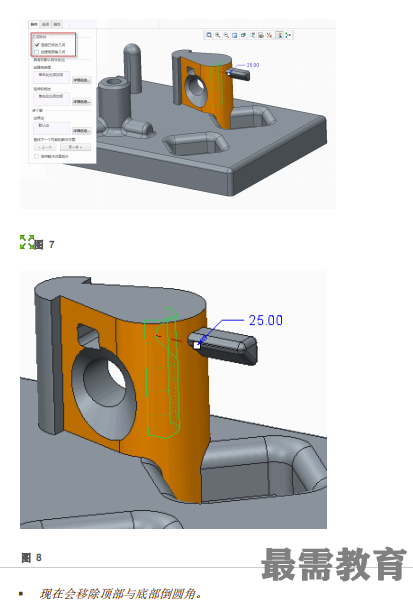Click the '下一个 >' next button
413x604 pixels.
(x=76, y=147)
